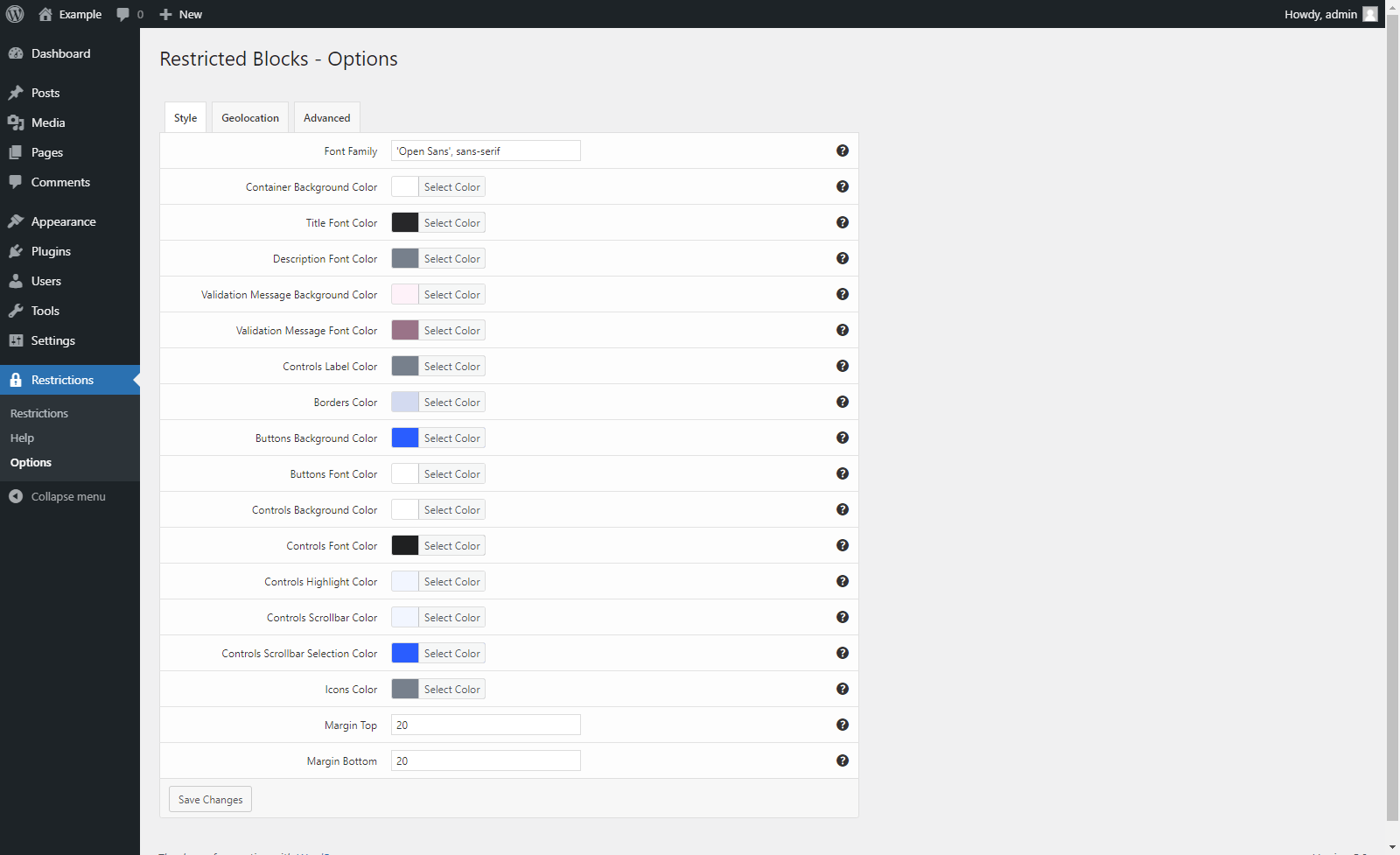Open the Plugins menu
This screenshot has height=855, width=1400.
click(51, 251)
